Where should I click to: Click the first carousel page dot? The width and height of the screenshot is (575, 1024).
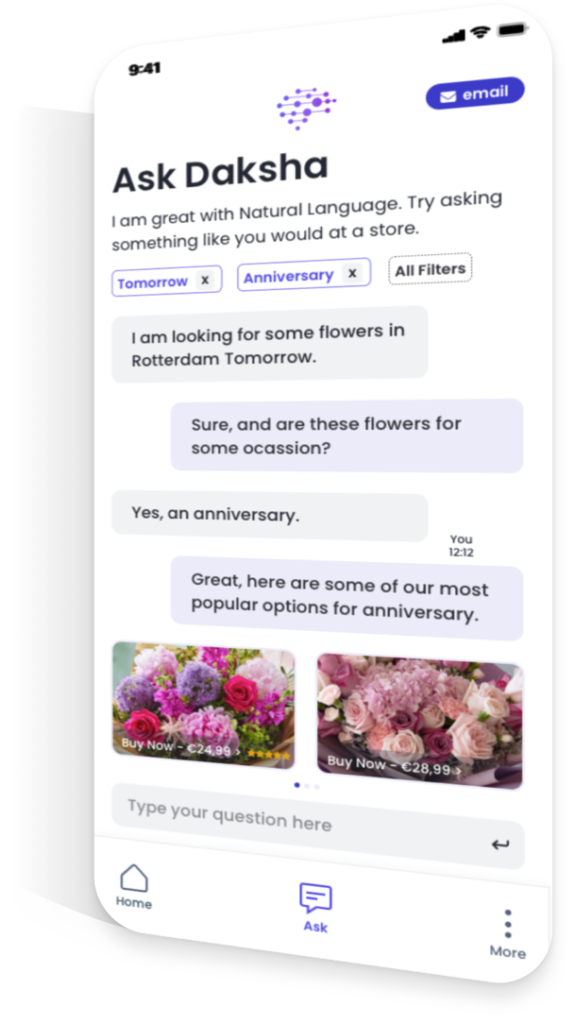297,785
